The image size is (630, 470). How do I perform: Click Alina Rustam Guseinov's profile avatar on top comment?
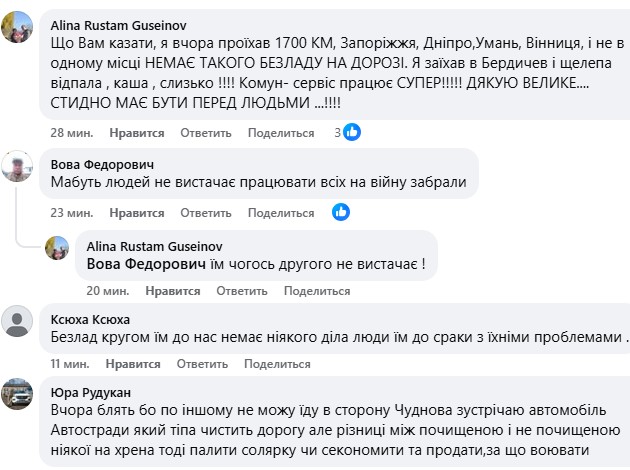[x=19, y=31]
